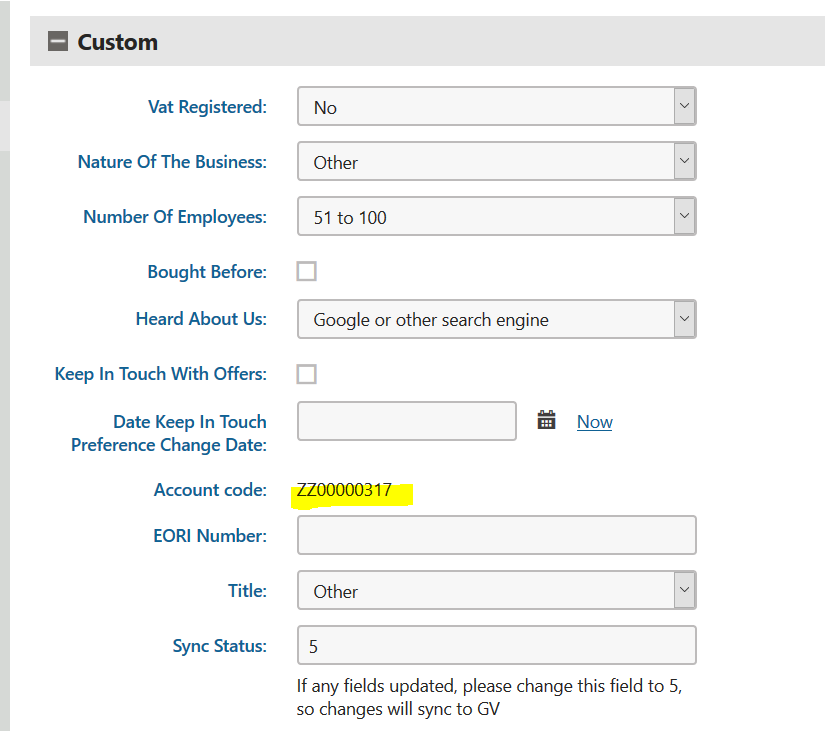Viewport: 825px width, 731px height.
Task: Enable Keep In Touch With Offers checkbox
Action: click(307, 374)
